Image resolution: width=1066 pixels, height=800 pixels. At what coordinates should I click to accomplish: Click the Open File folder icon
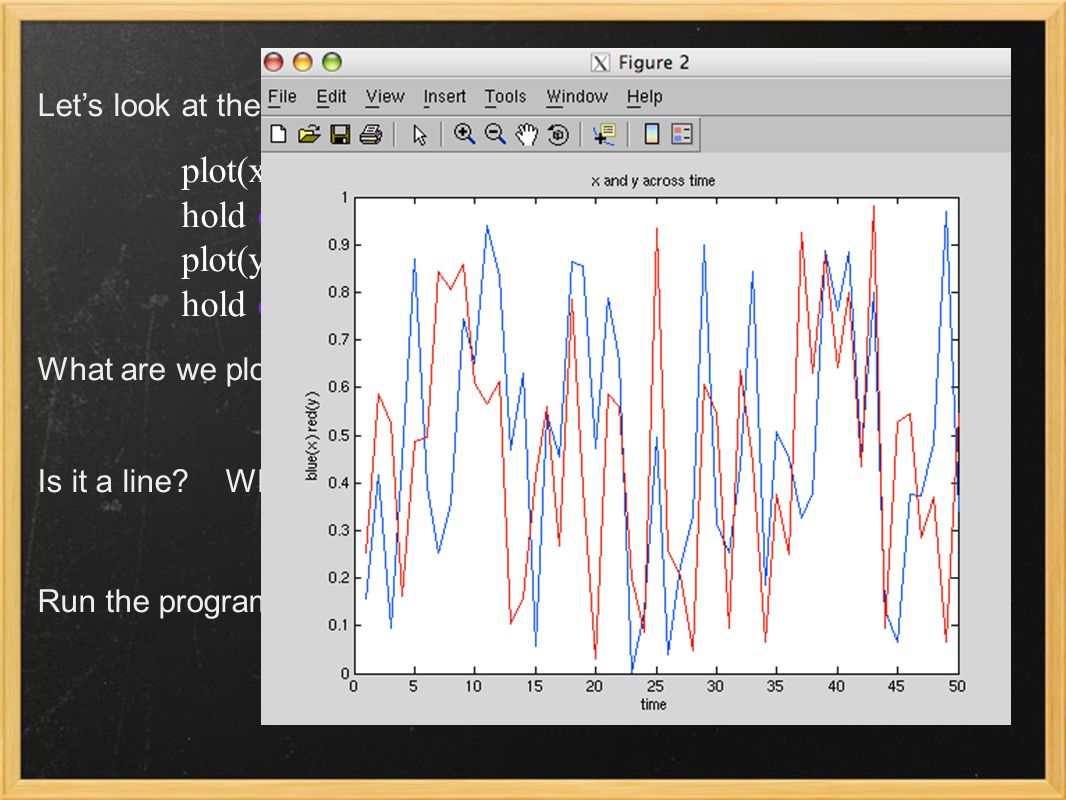309,134
